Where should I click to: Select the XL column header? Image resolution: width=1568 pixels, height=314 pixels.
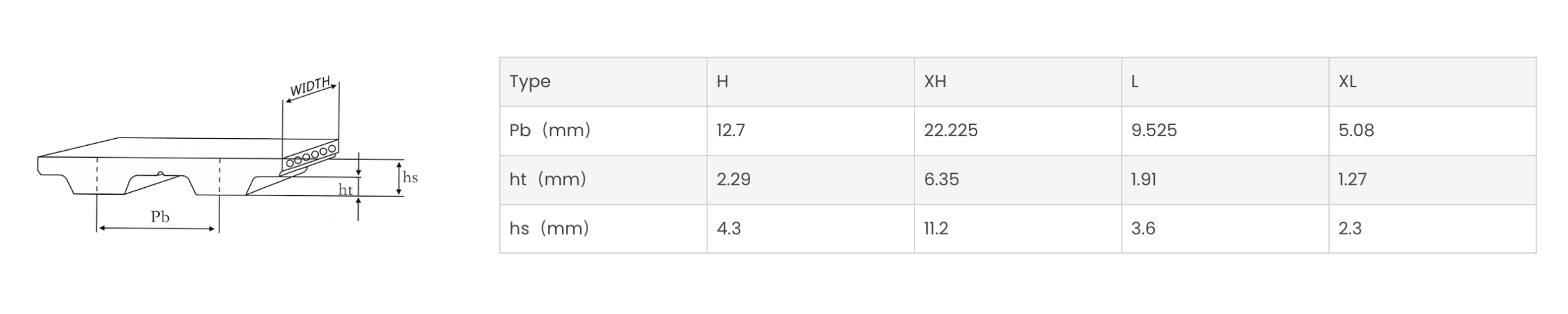point(1433,82)
